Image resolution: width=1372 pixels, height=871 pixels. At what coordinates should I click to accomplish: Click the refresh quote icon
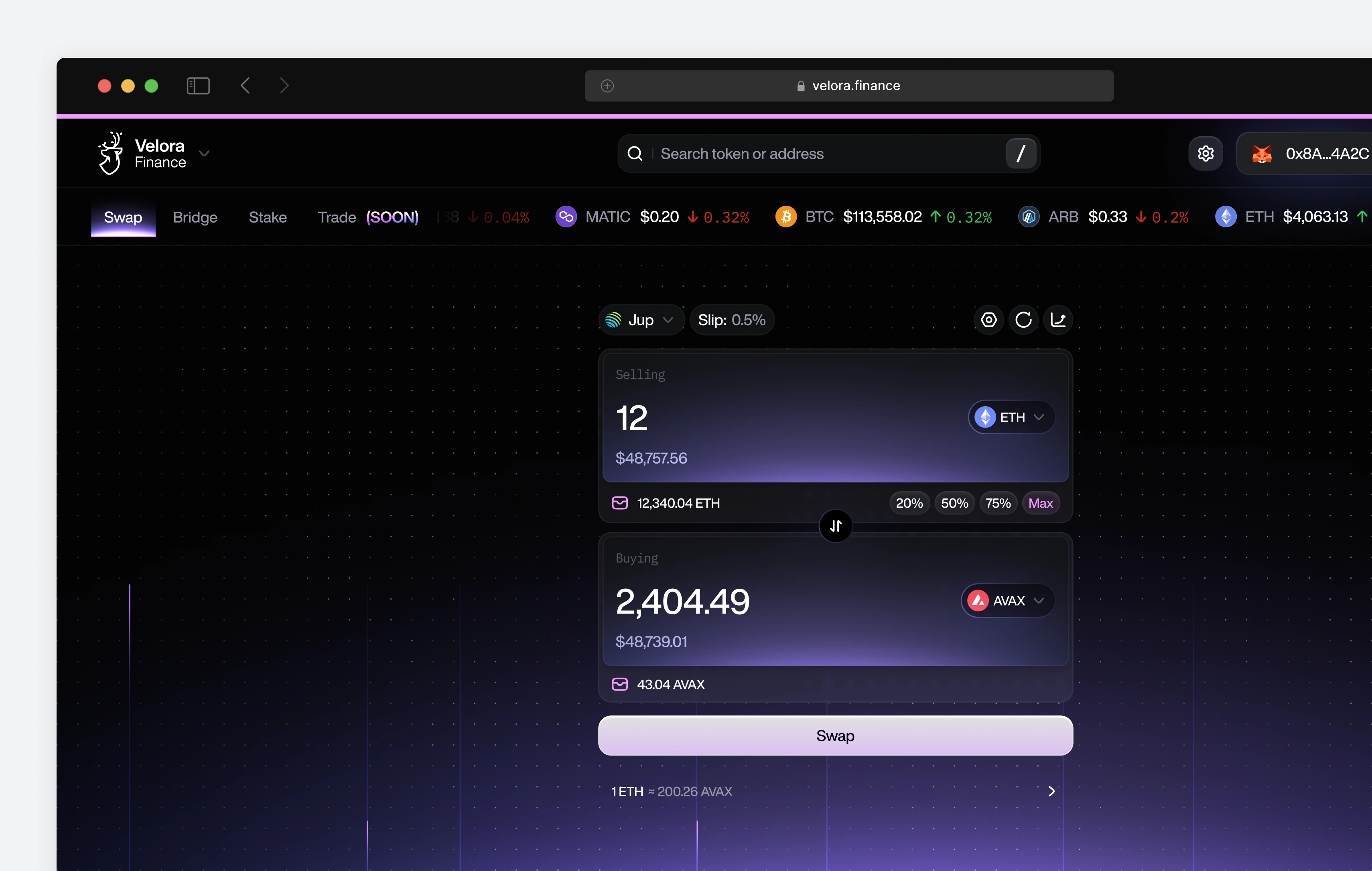click(1023, 320)
